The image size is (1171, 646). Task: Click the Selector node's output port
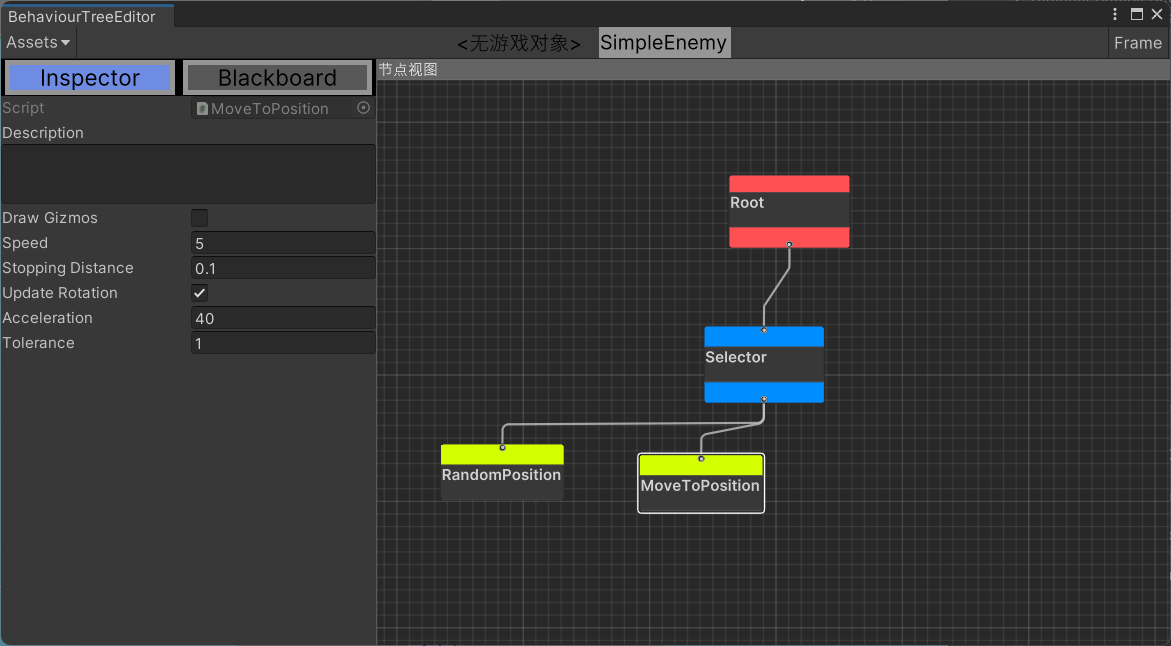[764, 399]
